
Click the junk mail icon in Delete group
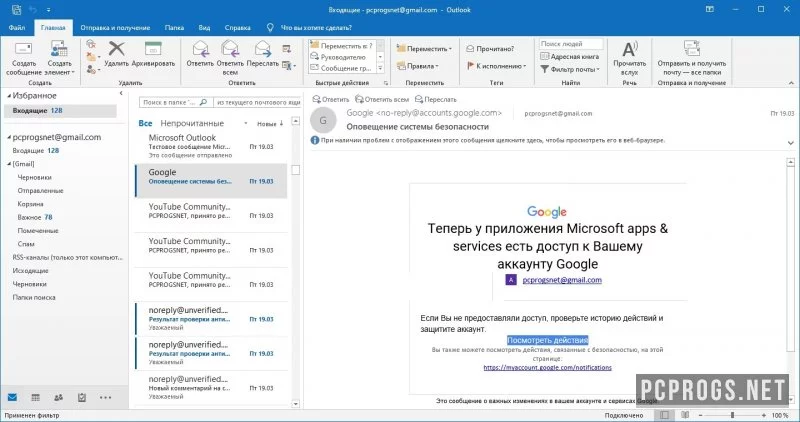coord(92,69)
